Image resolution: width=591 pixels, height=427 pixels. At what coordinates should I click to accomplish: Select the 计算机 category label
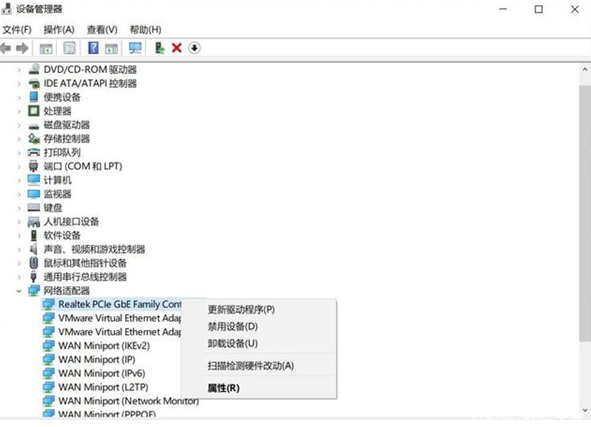58,180
